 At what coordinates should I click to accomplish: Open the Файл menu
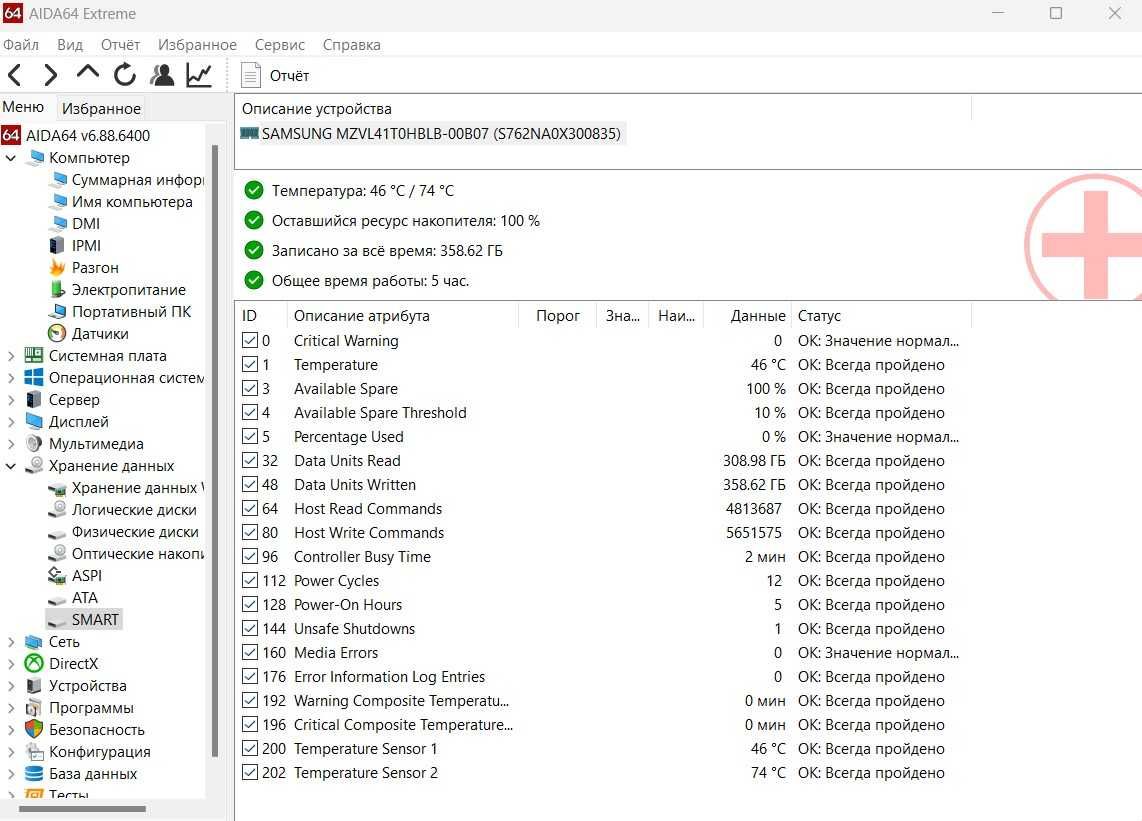tap(21, 44)
